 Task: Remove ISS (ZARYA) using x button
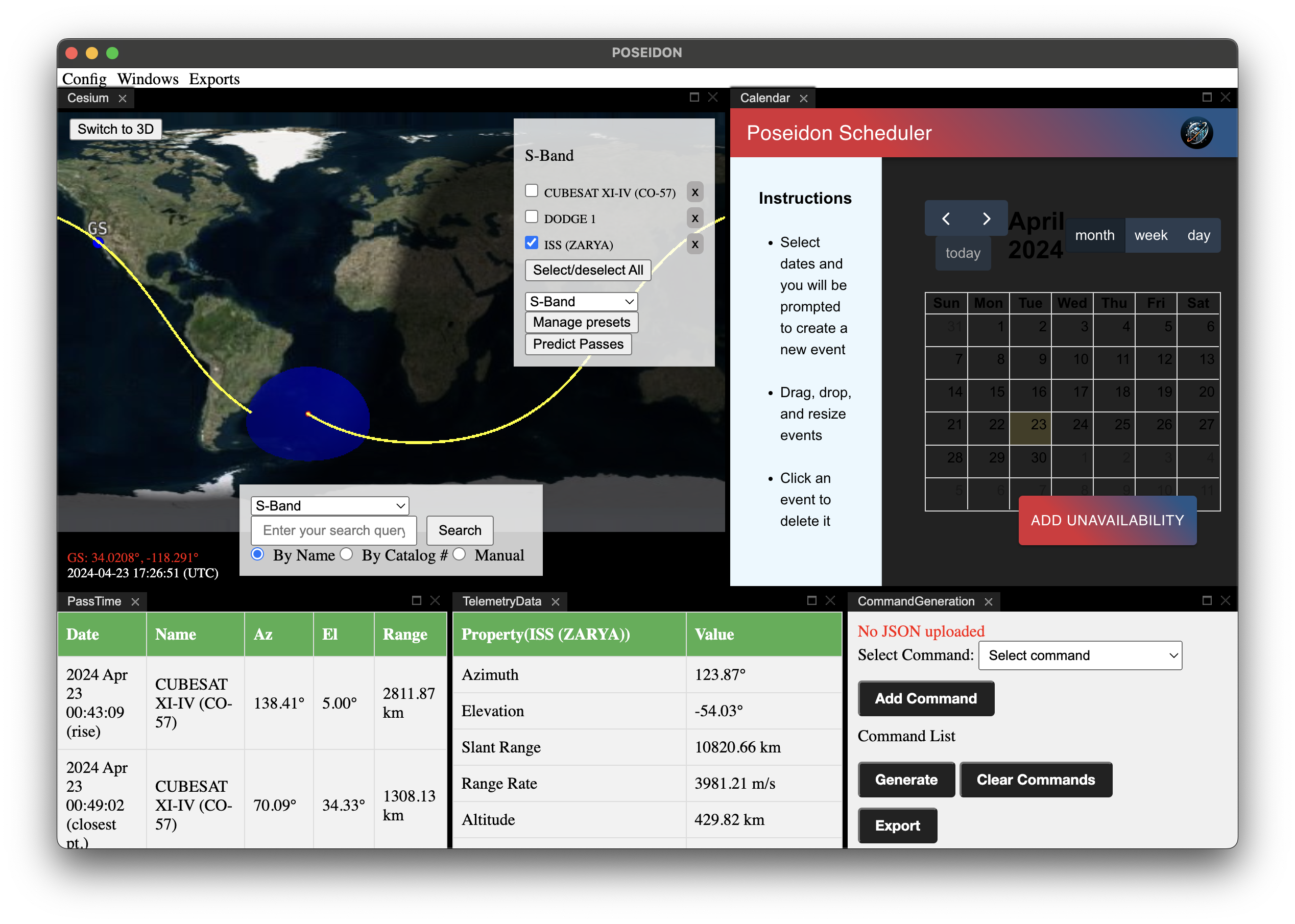click(x=694, y=245)
